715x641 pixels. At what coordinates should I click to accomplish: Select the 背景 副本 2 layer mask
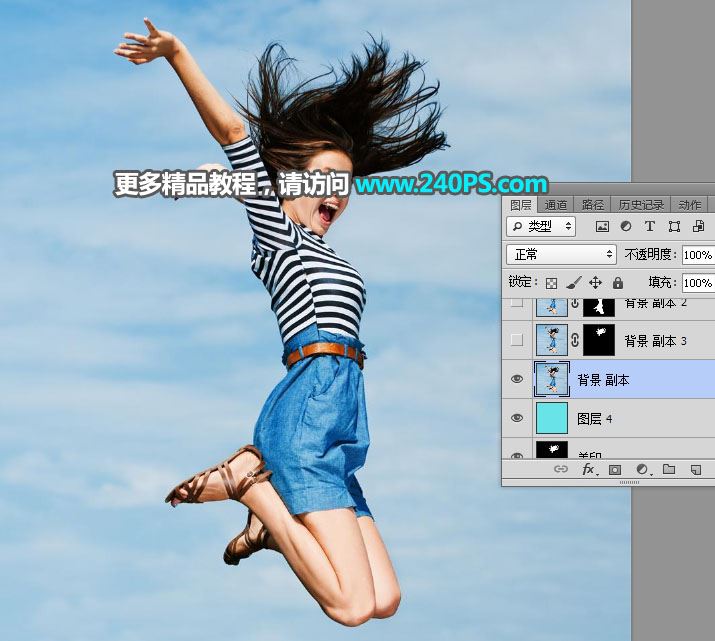tap(599, 306)
